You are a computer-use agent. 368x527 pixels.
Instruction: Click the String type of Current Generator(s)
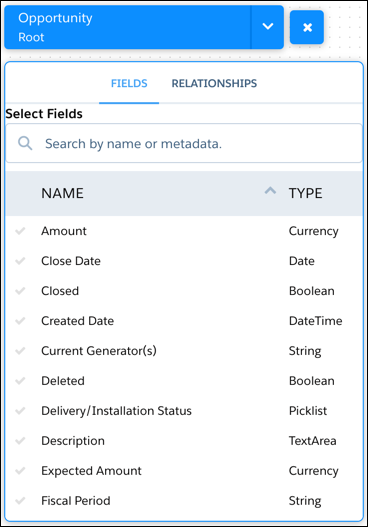click(305, 351)
